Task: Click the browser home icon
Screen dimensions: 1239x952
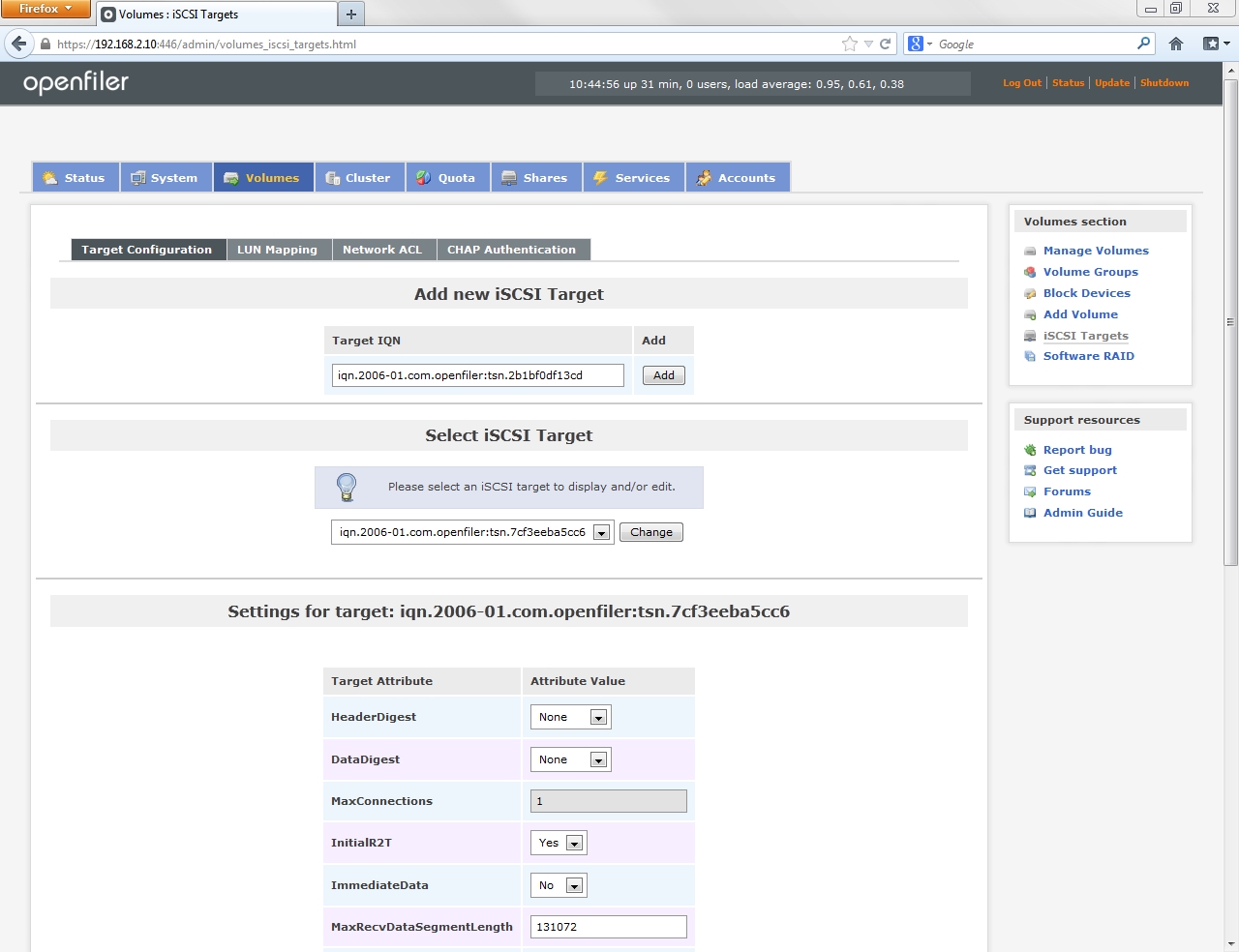Action: coord(1176,44)
